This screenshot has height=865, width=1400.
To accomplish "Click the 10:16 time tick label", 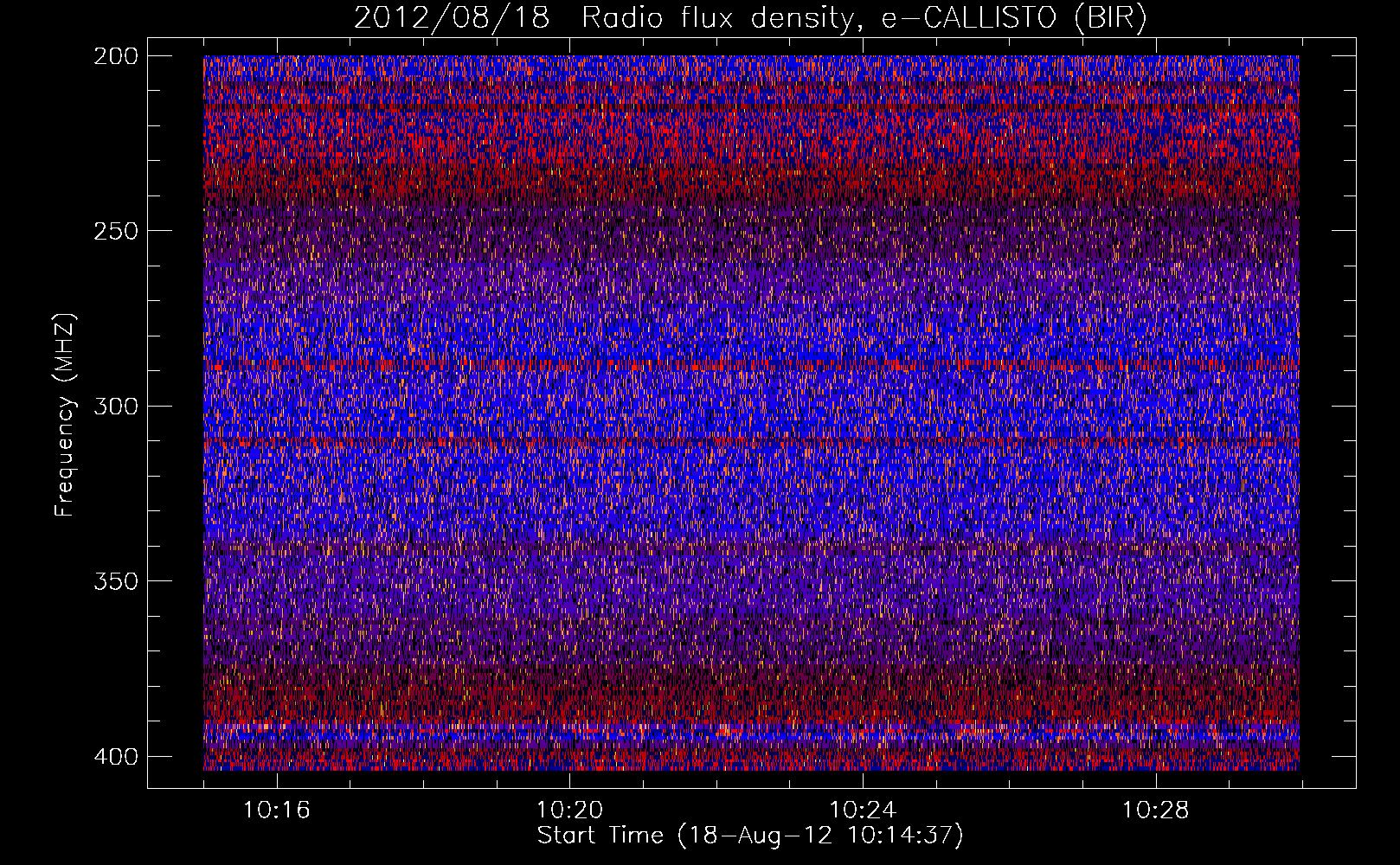I will (x=277, y=810).
